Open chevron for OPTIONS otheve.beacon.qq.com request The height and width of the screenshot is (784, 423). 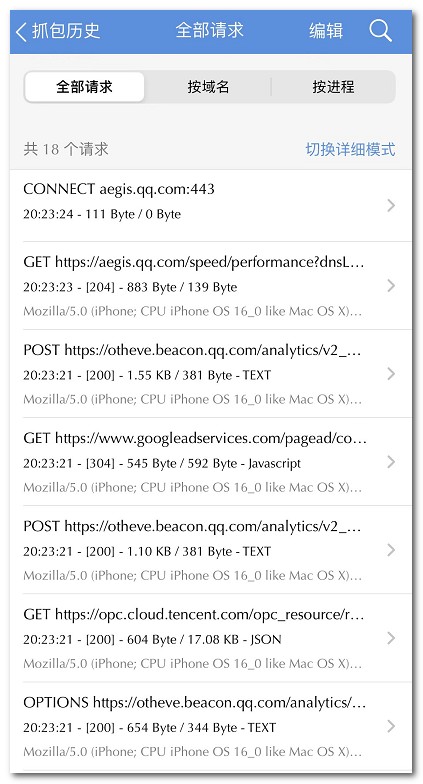click(392, 726)
